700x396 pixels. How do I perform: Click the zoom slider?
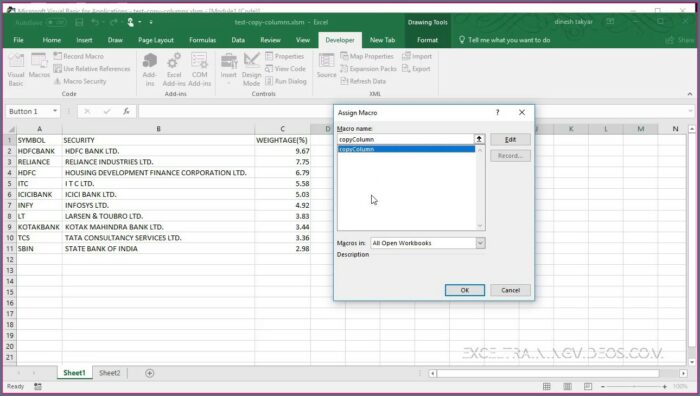click(633, 387)
